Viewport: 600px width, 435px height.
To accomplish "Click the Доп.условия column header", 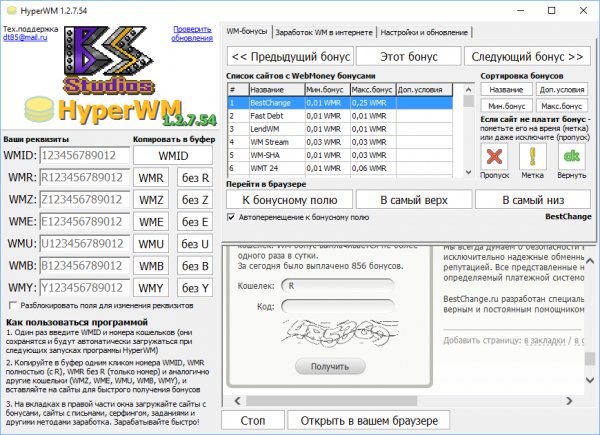I will click(x=424, y=90).
